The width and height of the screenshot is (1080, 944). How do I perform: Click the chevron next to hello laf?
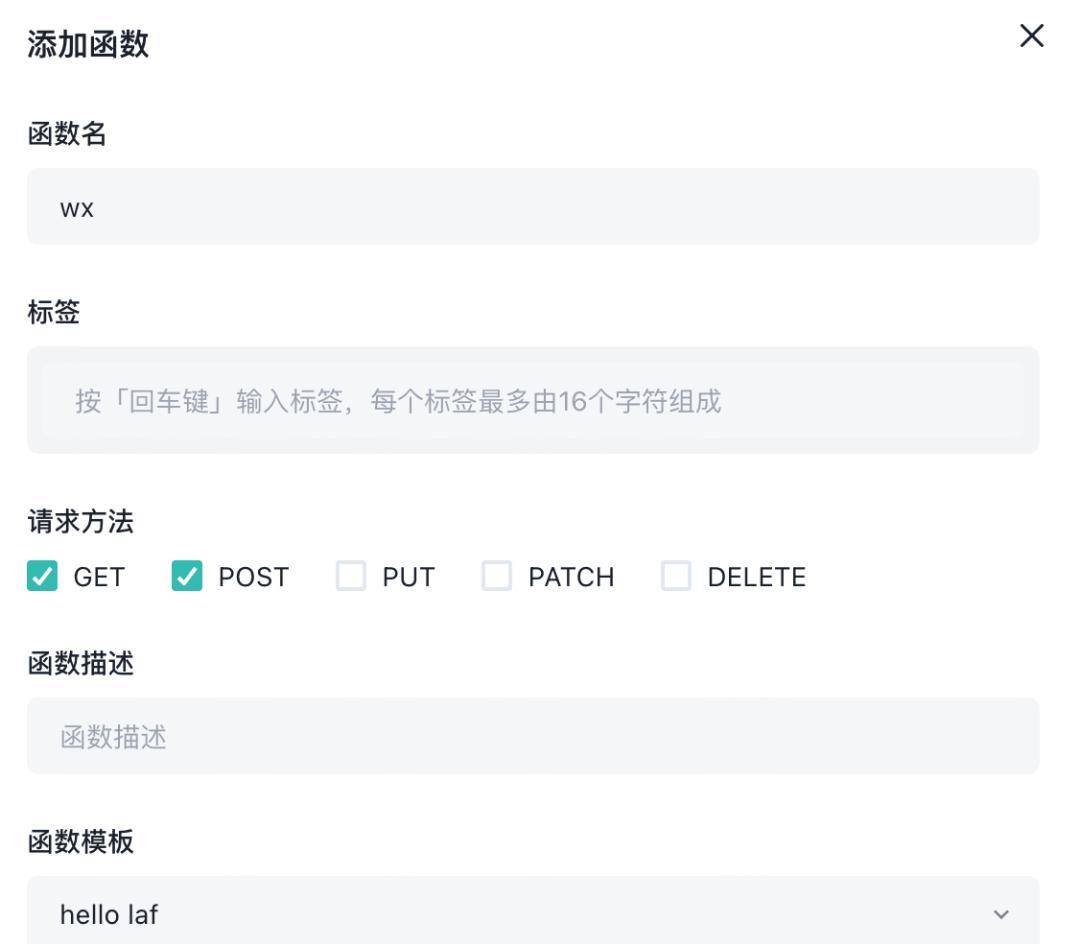tap(999, 912)
